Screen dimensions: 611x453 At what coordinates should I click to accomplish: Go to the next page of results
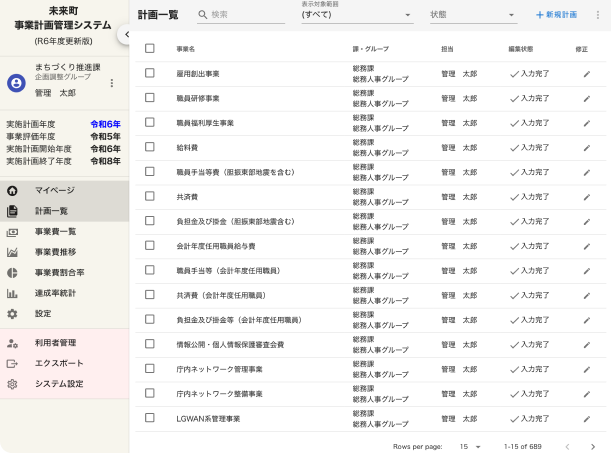593,447
